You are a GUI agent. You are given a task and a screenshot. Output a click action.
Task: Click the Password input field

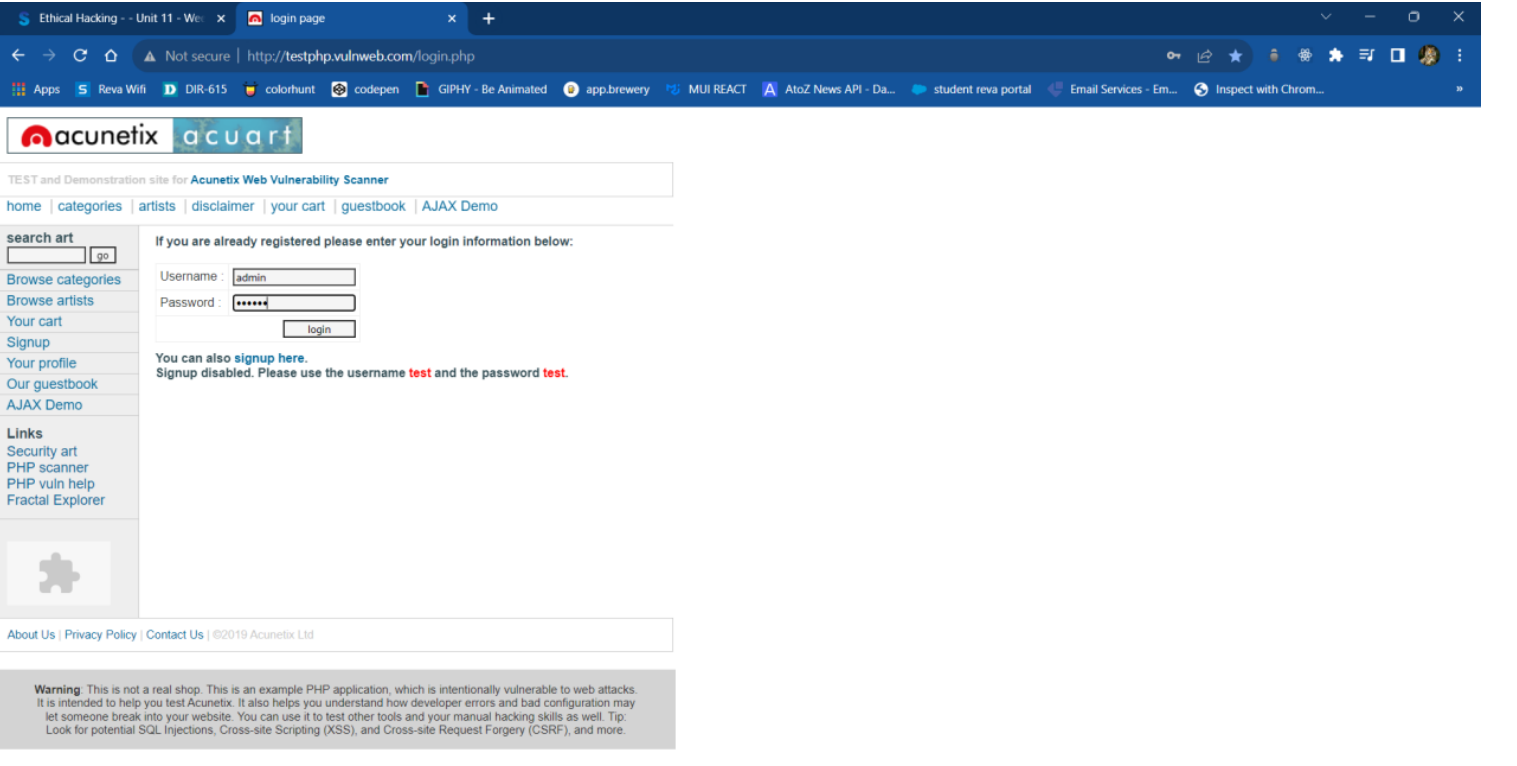coord(294,303)
